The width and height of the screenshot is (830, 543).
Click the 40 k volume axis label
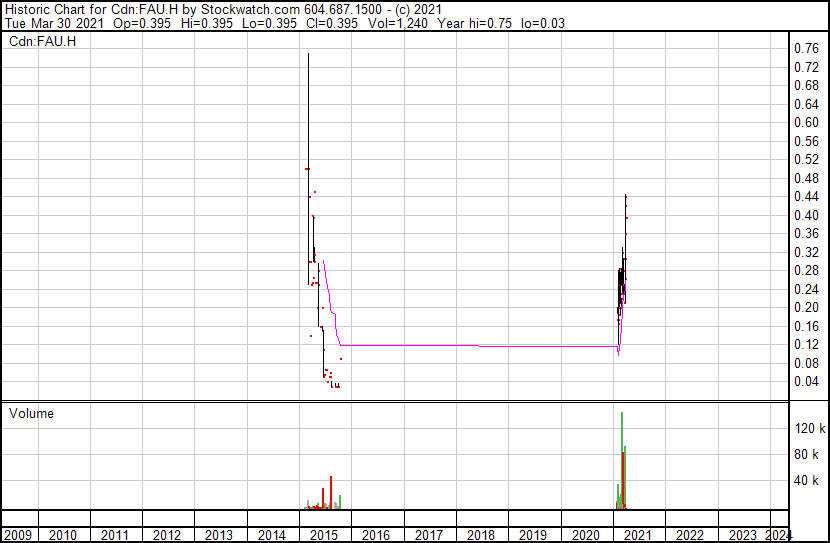[806, 480]
